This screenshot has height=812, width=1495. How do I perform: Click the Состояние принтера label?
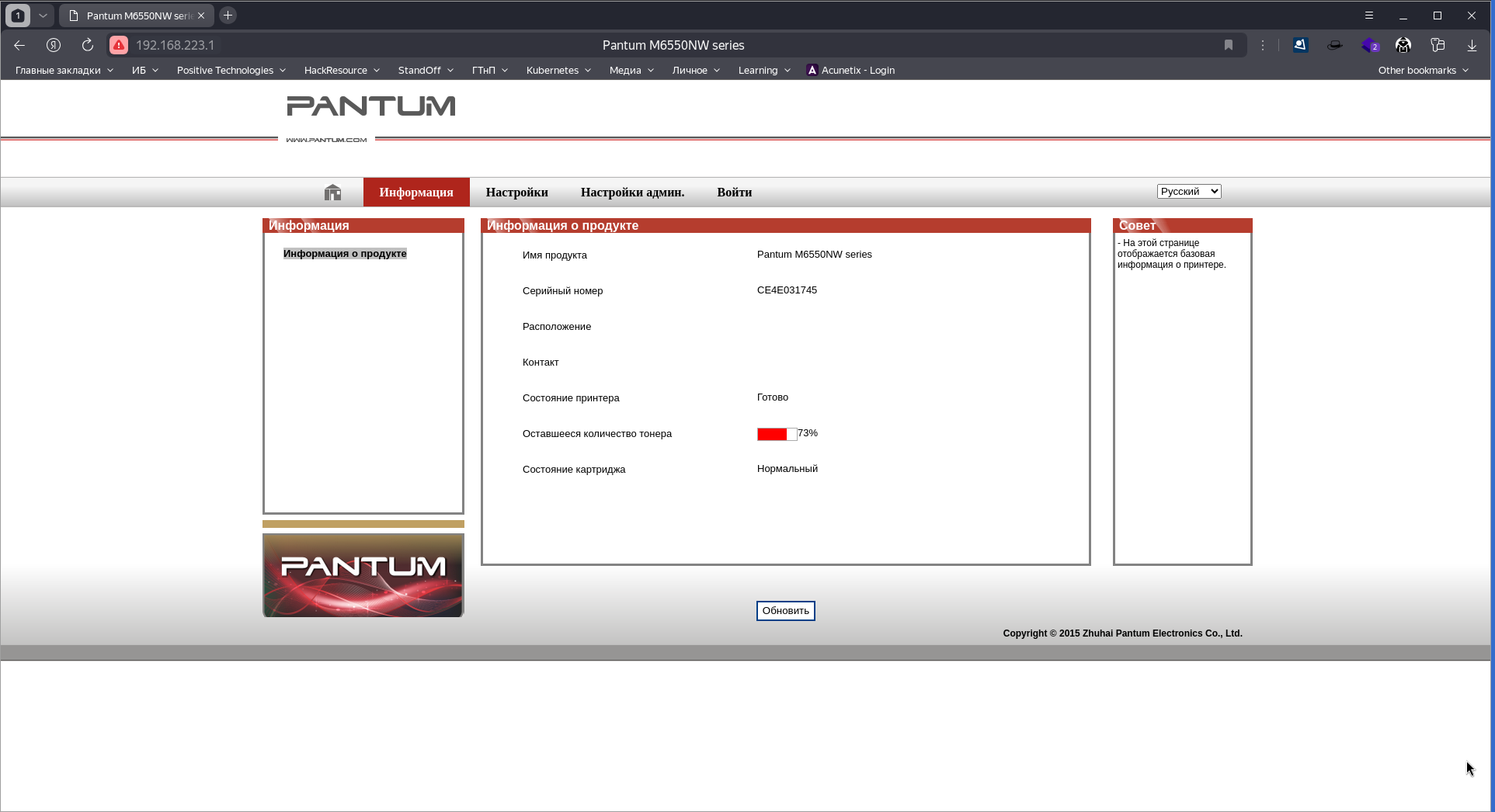[571, 398]
